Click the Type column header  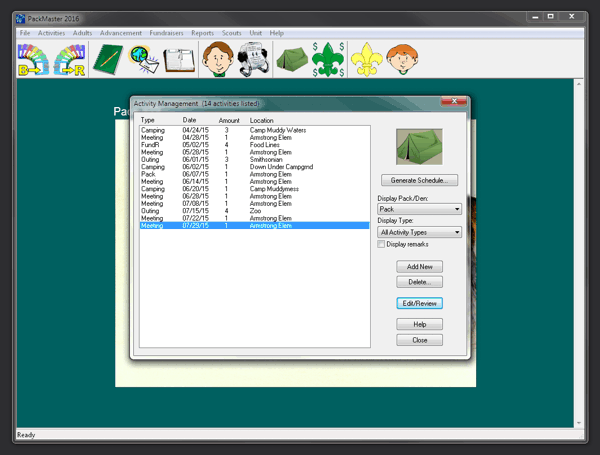(147, 120)
